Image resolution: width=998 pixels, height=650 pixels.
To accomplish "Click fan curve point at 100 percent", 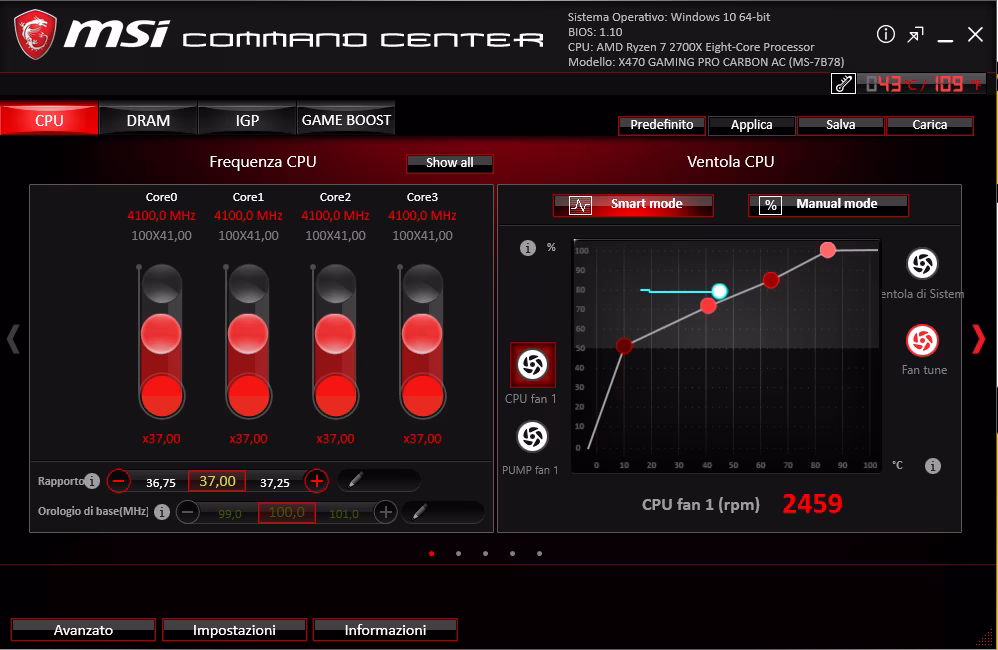I will 827,250.
